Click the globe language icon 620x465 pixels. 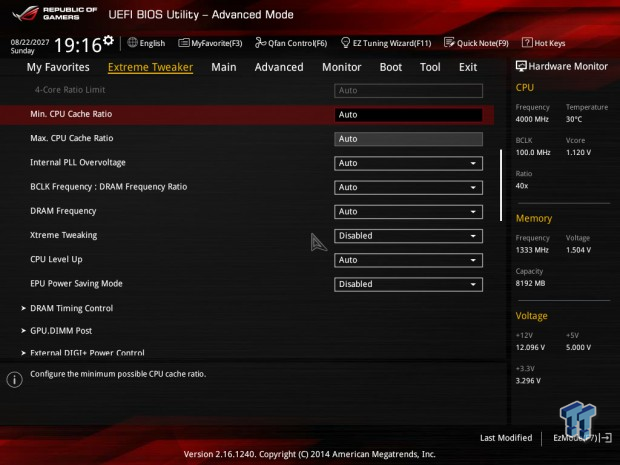point(132,43)
